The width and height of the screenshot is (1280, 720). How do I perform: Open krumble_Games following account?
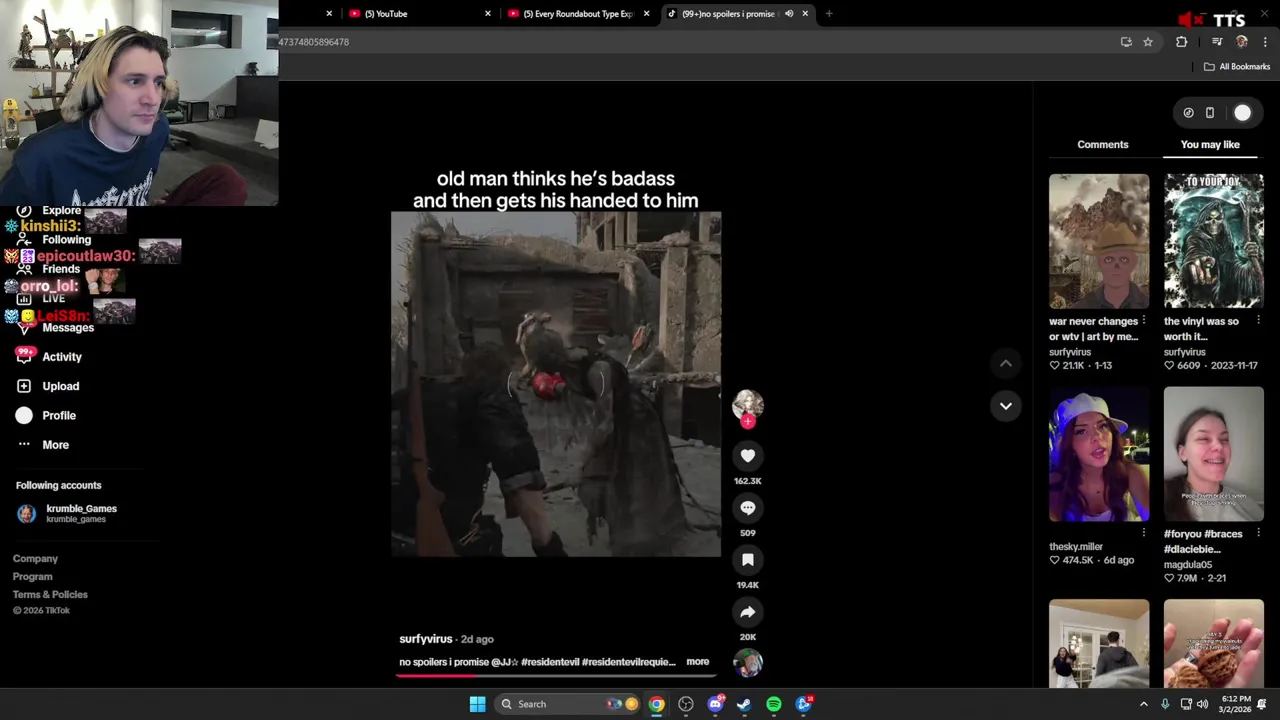coord(67,513)
